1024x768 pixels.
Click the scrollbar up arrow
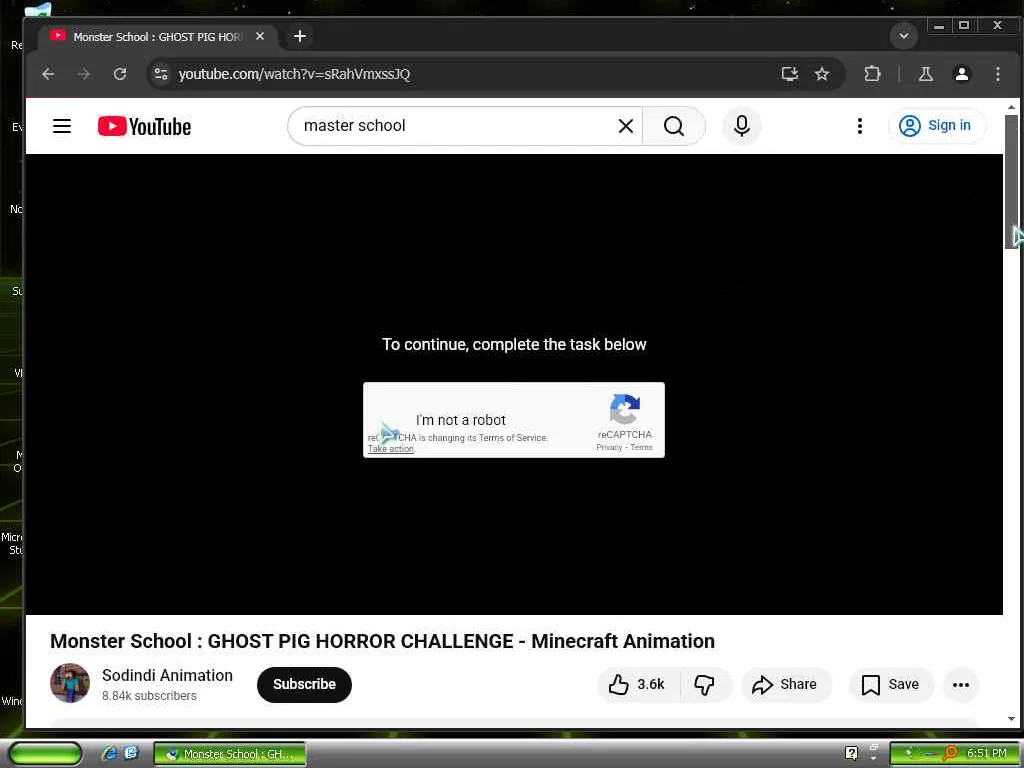click(x=1012, y=107)
